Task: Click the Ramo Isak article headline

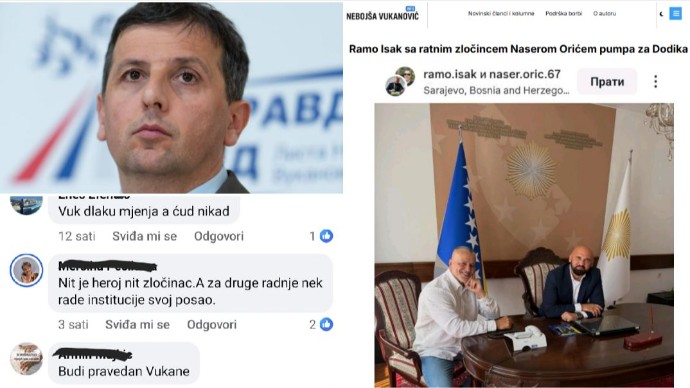Action: [518, 49]
